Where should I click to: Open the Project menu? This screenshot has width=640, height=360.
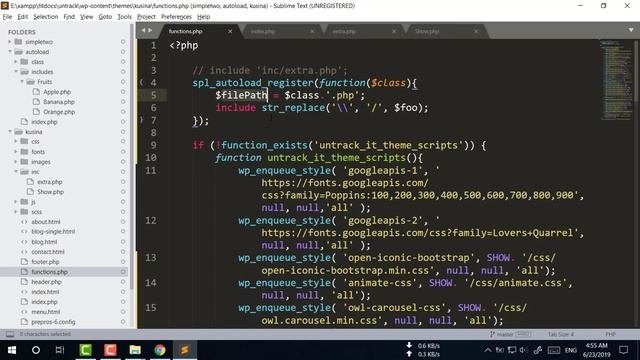[x=146, y=17]
